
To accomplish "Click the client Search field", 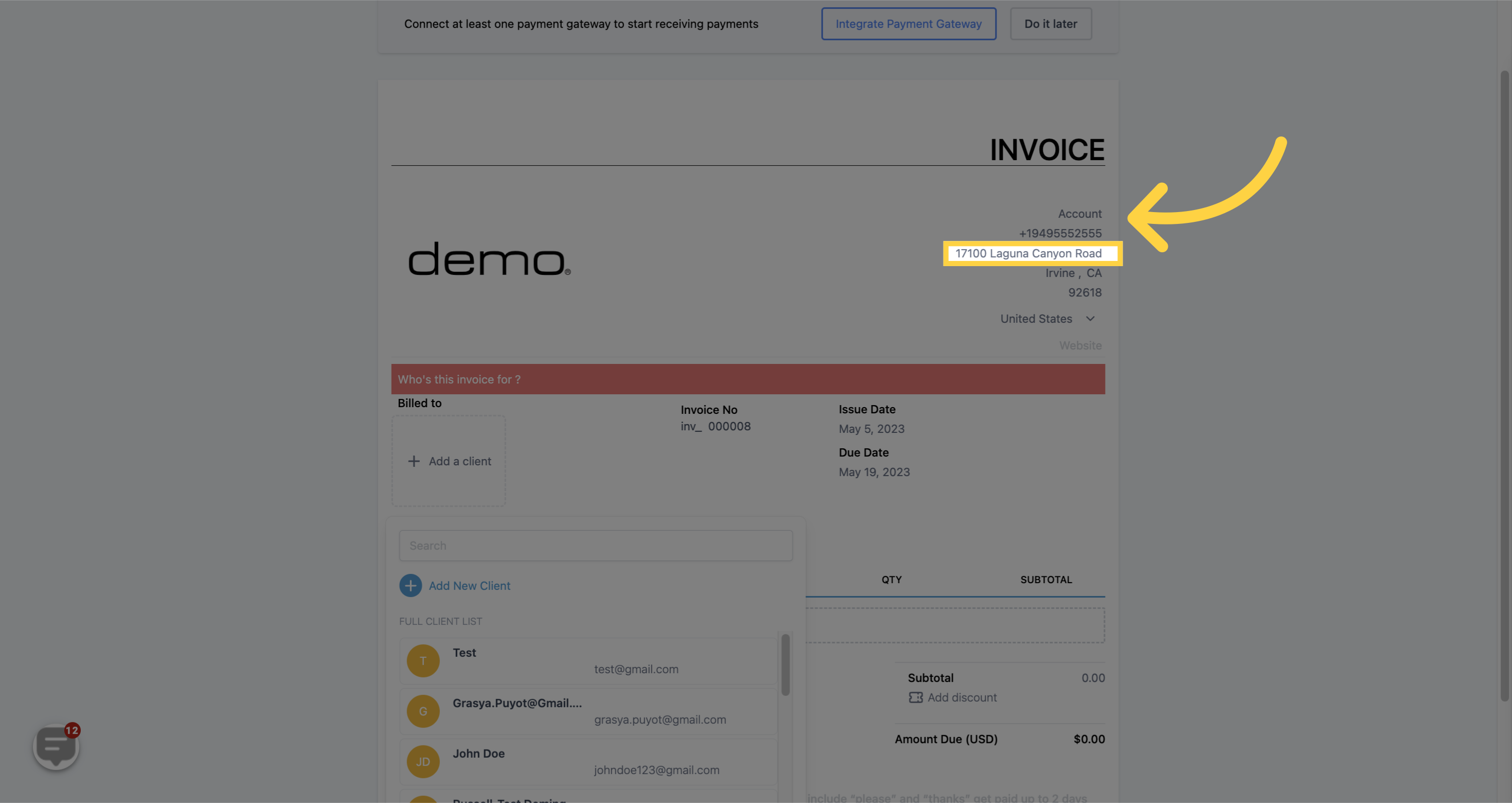I will click(x=595, y=546).
